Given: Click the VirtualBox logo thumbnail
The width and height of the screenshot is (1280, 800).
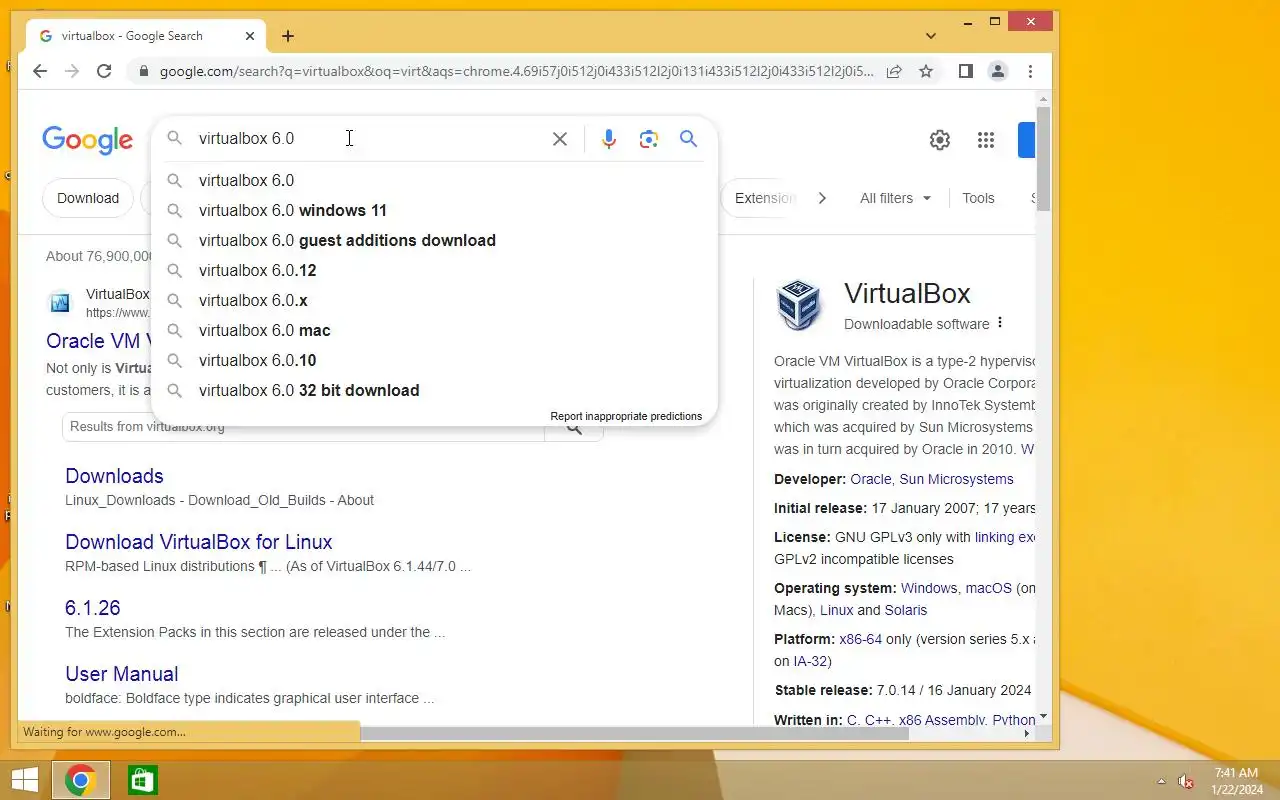Looking at the screenshot, I should tap(799, 305).
